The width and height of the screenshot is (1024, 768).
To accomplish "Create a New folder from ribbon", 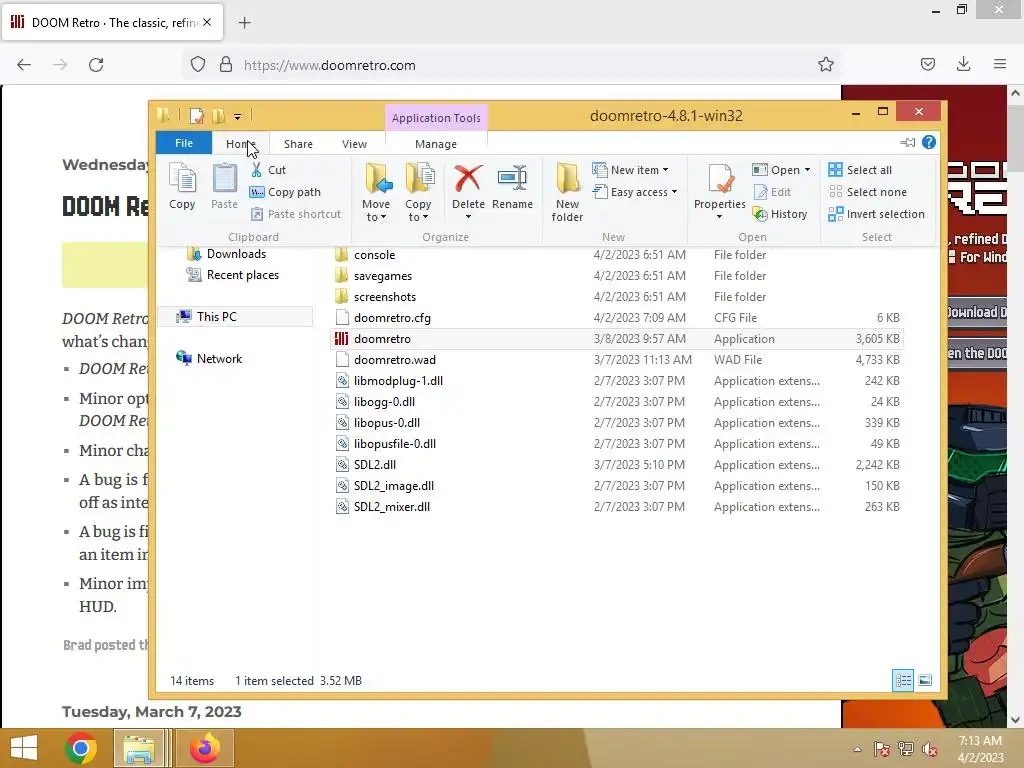I will (567, 193).
